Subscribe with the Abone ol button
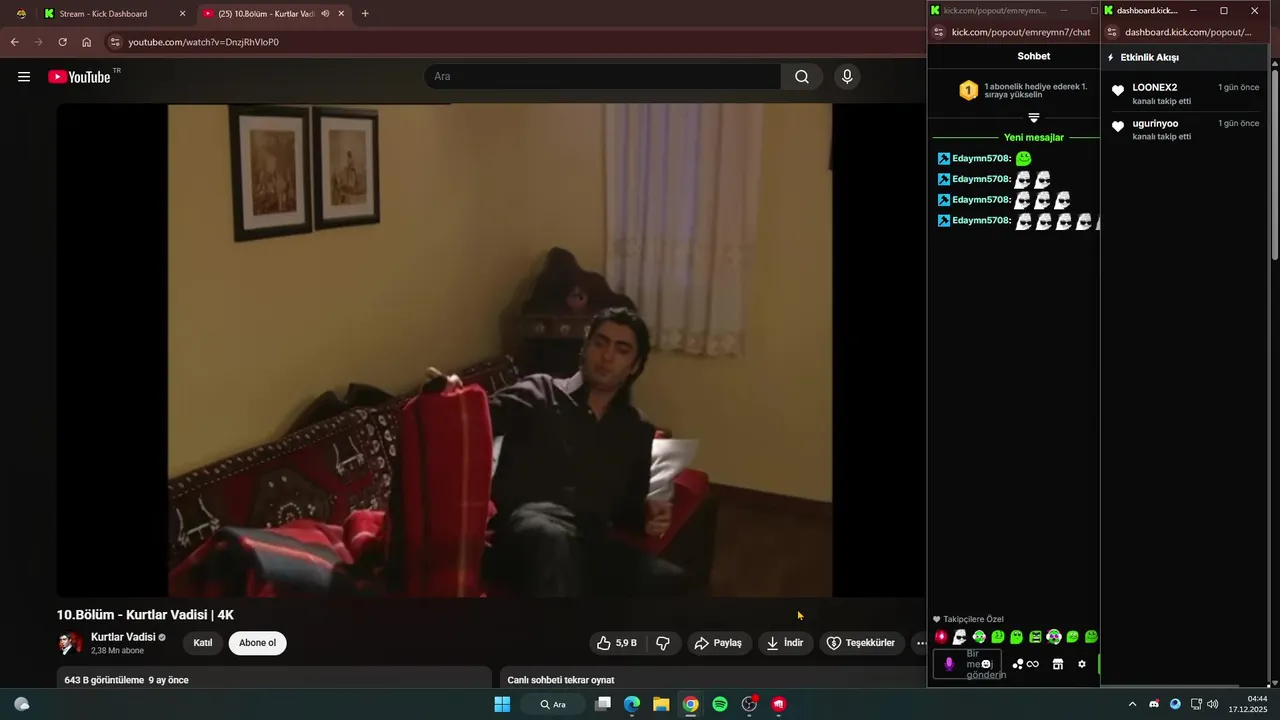 [x=257, y=643]
